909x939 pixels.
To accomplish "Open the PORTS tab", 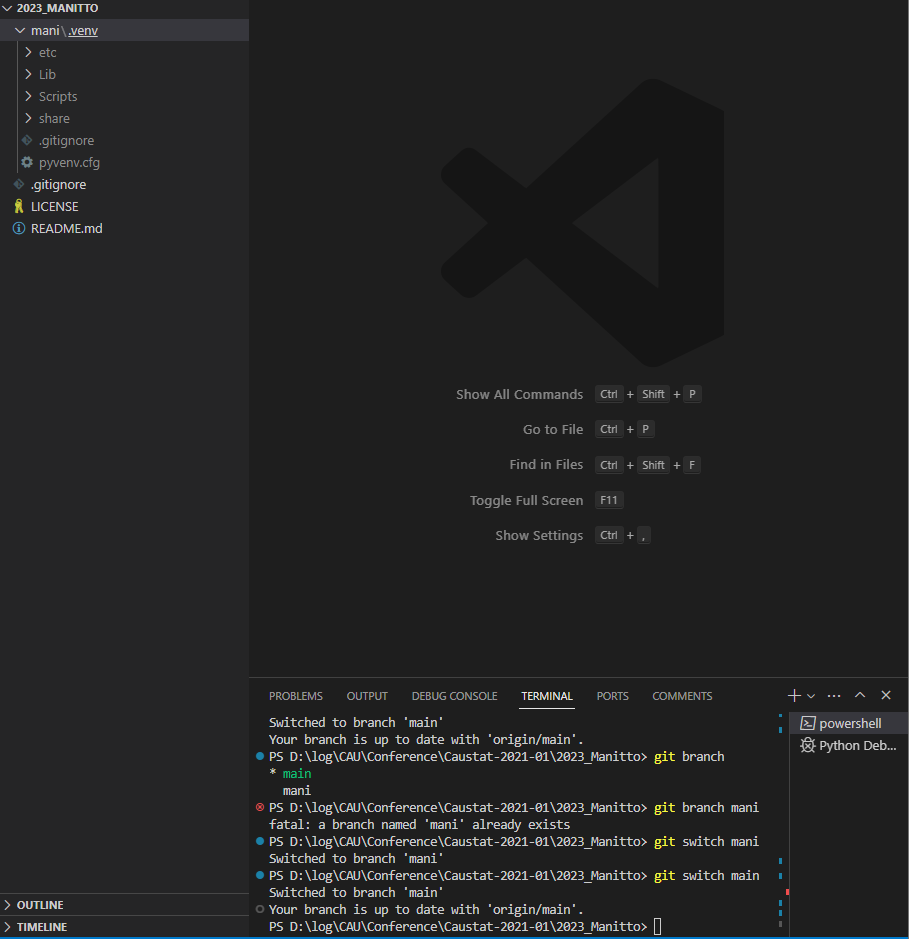I will (613, 696).
